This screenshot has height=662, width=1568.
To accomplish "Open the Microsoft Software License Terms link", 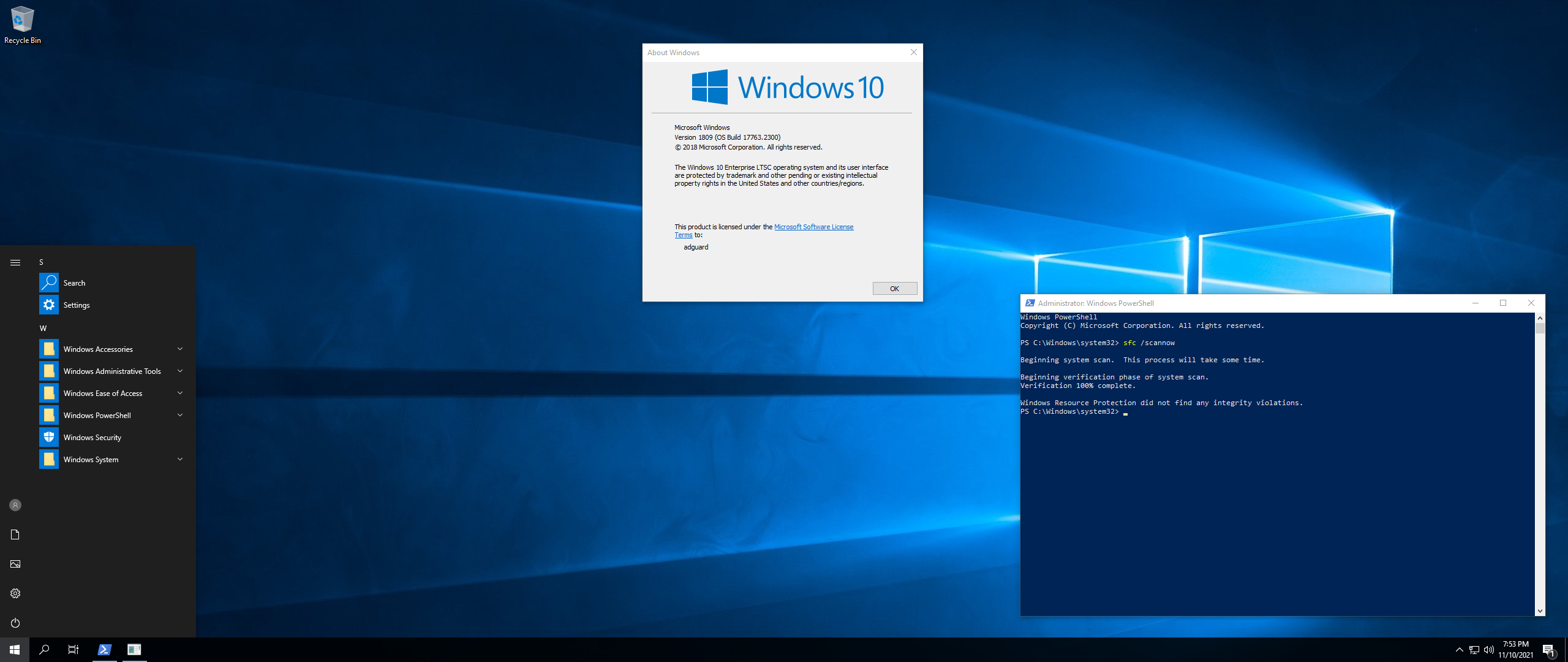I will (x=813, y=227).
